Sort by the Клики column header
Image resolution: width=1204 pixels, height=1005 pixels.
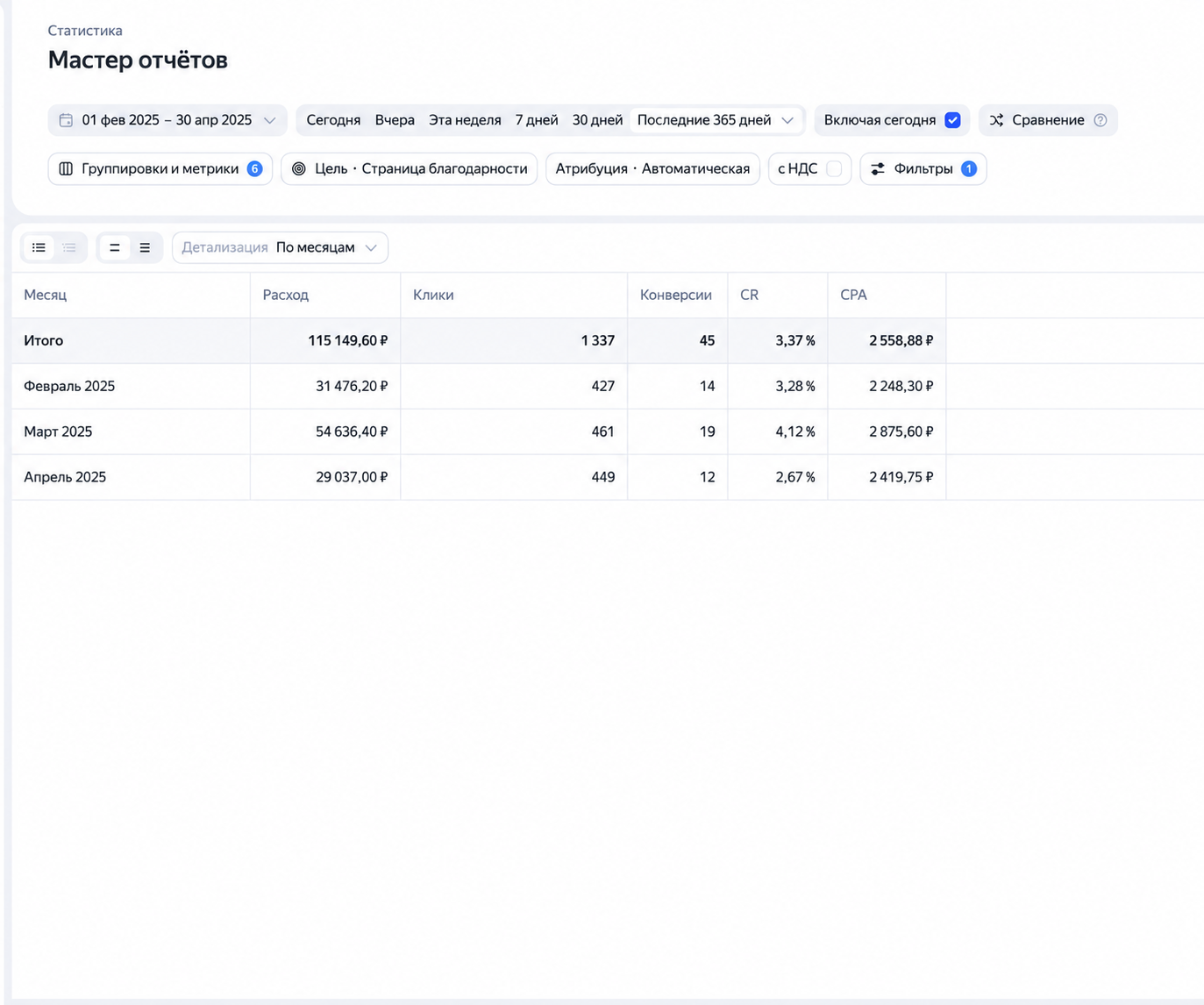(x=433, y=295)
